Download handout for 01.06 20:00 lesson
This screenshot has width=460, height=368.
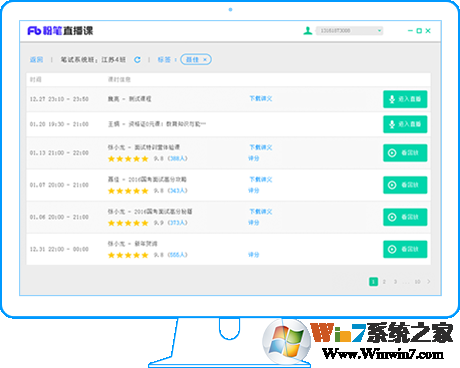coord(261,212)
